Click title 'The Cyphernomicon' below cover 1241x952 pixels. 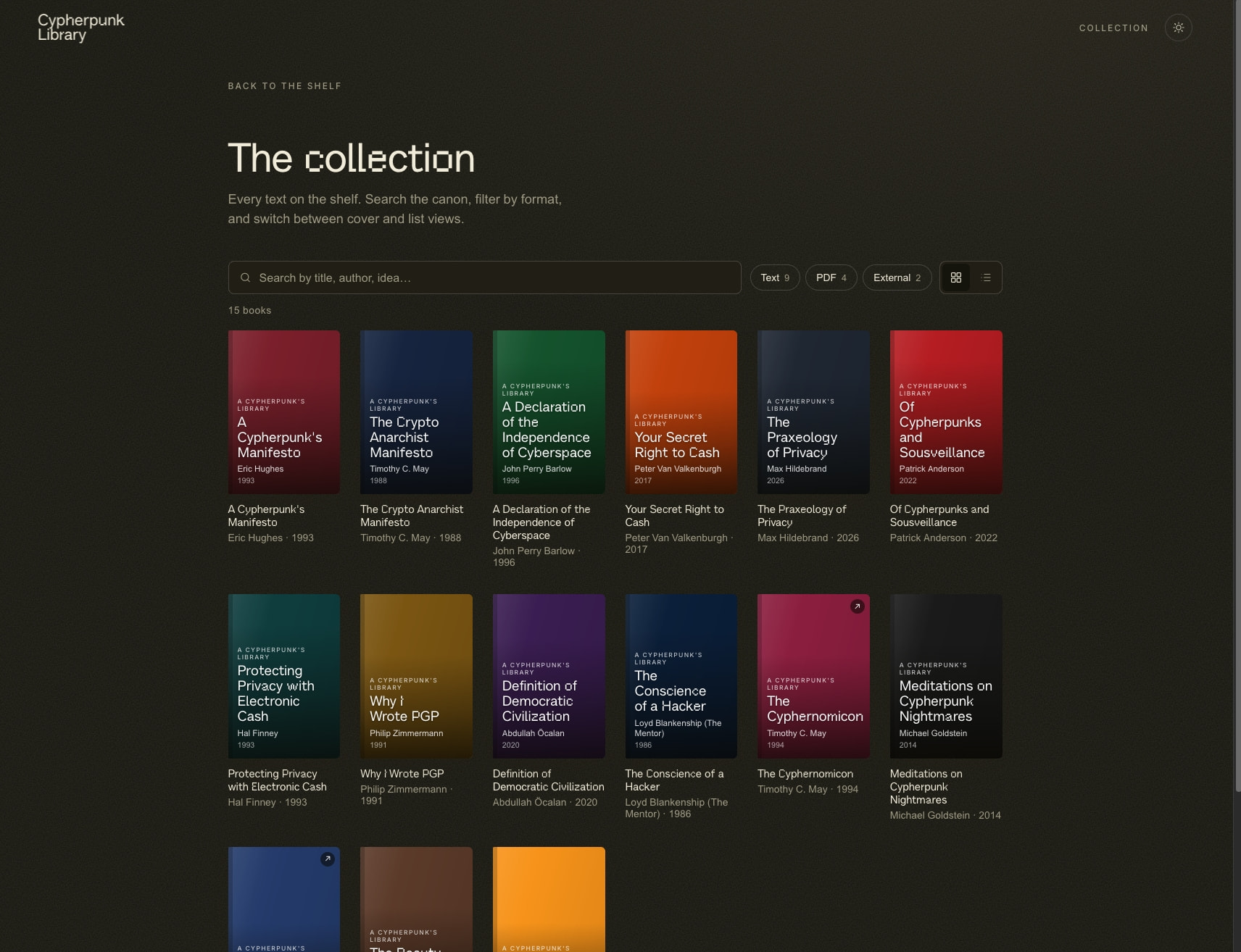pyautogui.click(x=805, y=774)
